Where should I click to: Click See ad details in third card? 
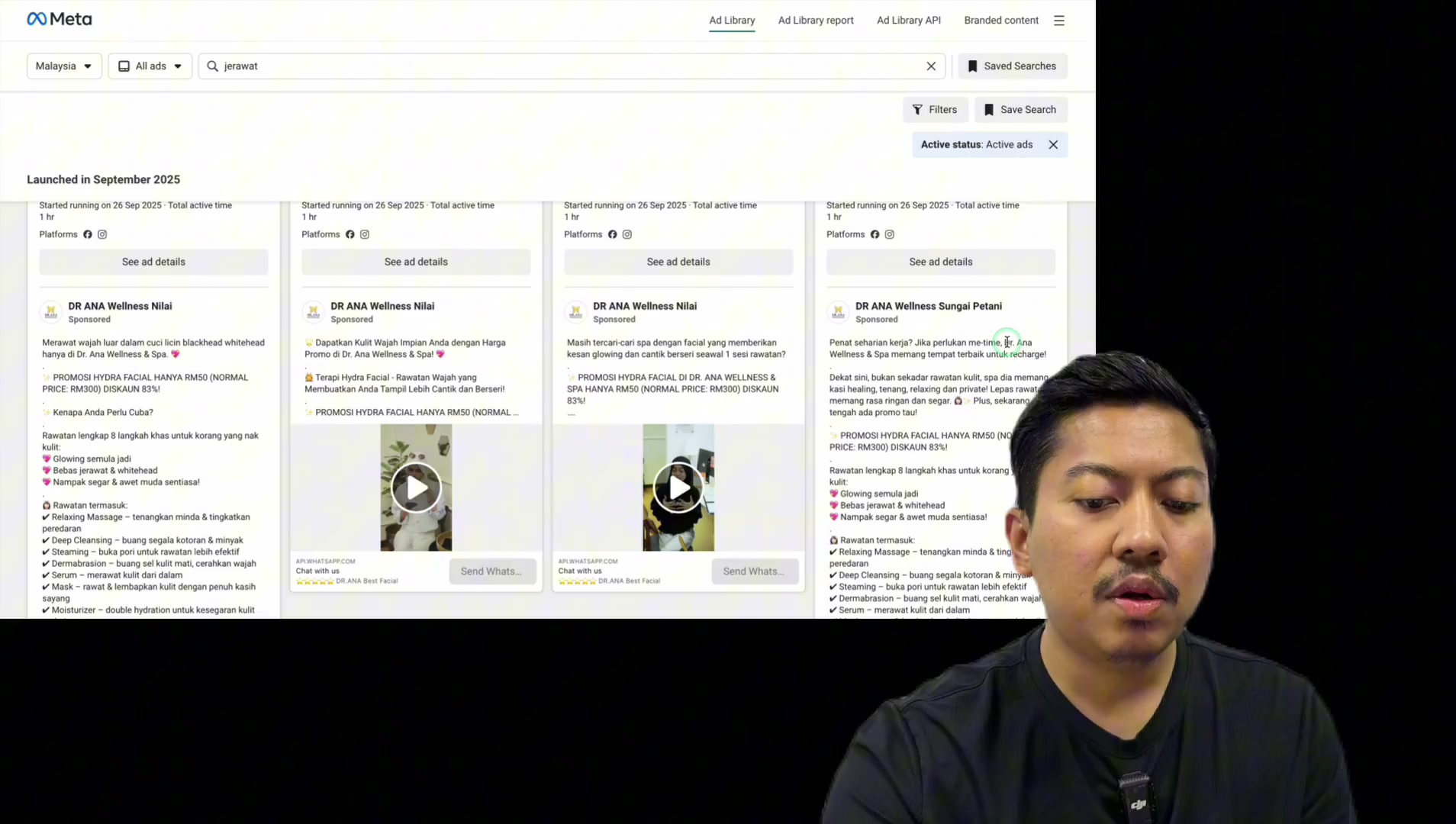pyautogui.click(x=678, y=262)
